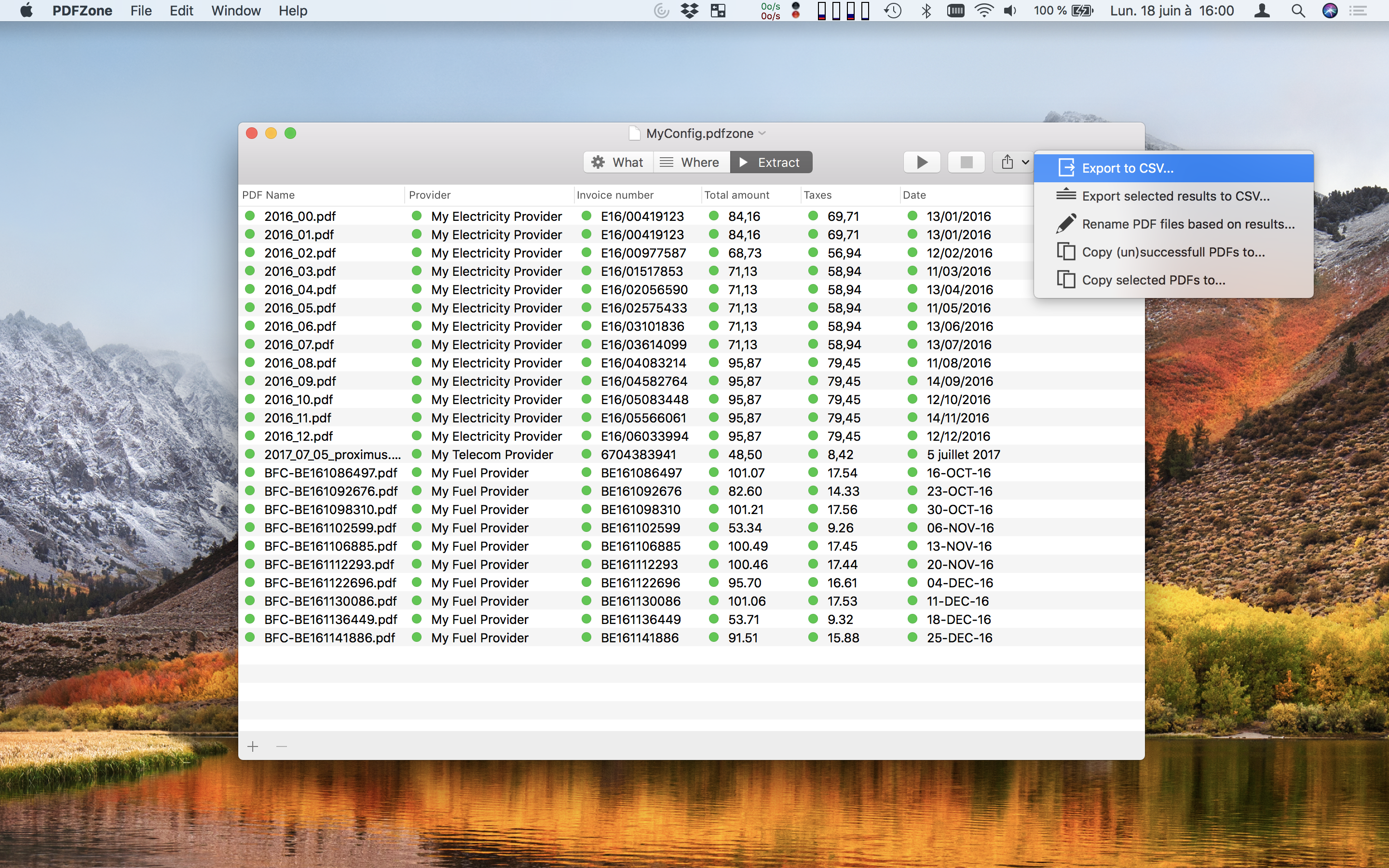Select Export selected results to CSV
1389x868 pixels.
click(x=1175, y=196)
